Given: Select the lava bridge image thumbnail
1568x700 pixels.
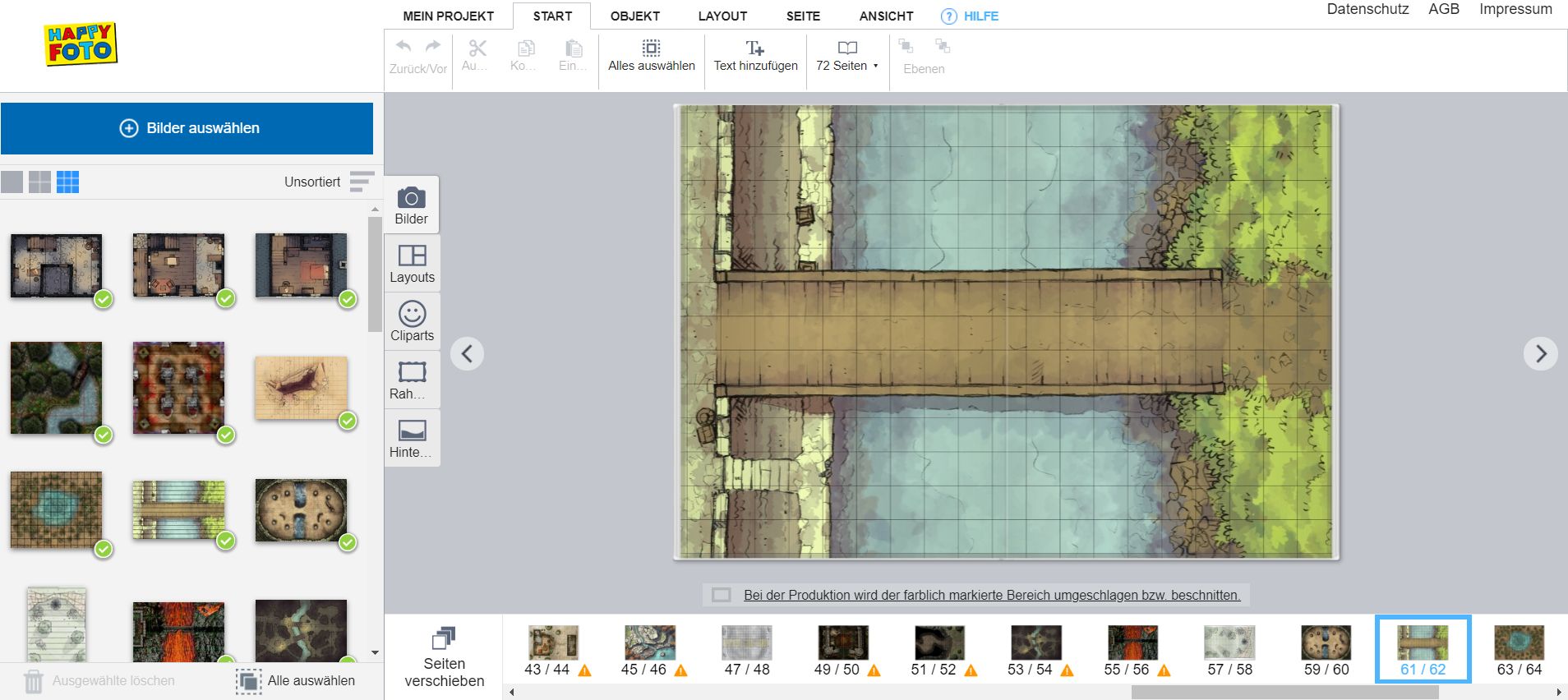Looking at the screenshot, I should (x=179, y=631).
